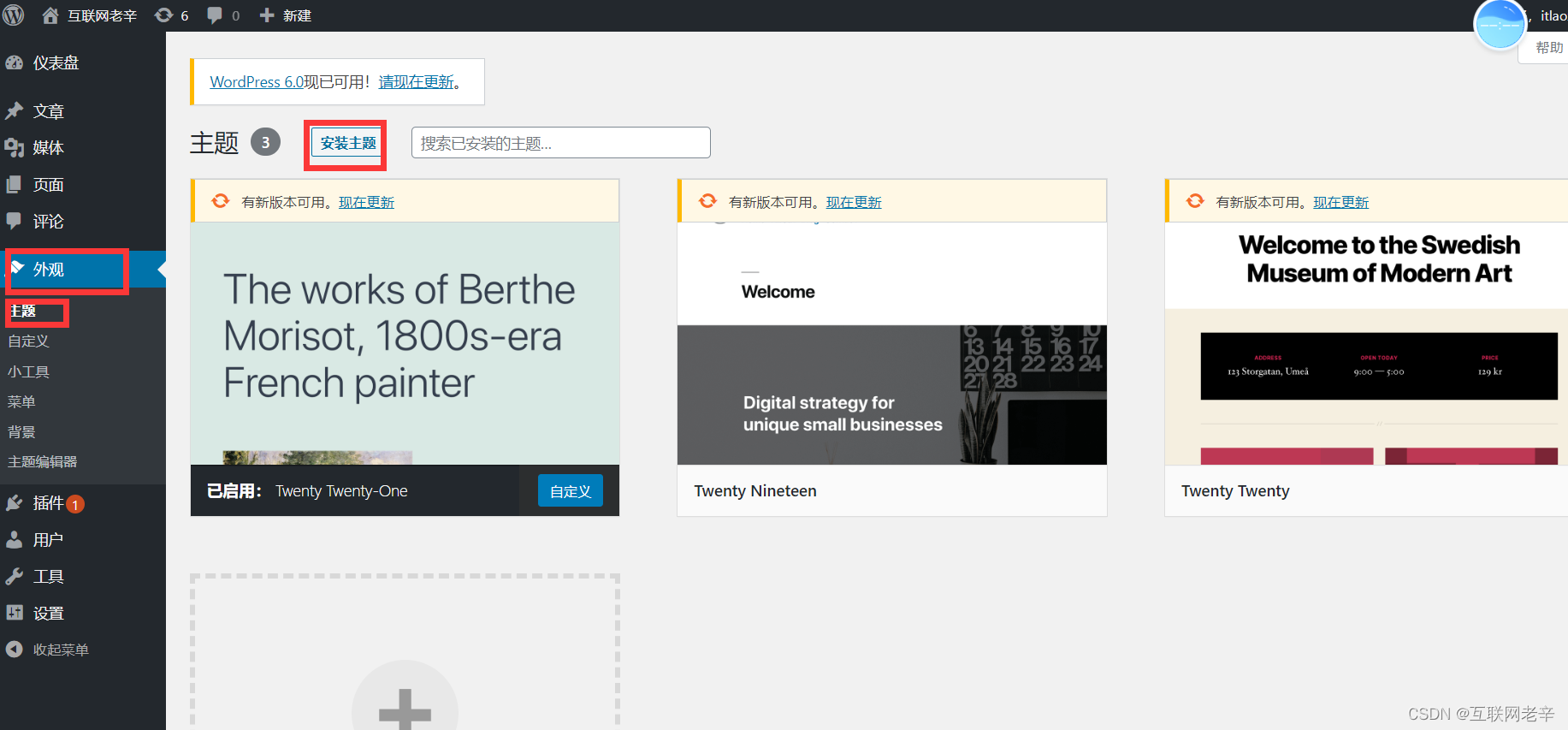Click update icon on Twenty Nineteen notice
1568x730 pixels.
click(x=707, y=201)
